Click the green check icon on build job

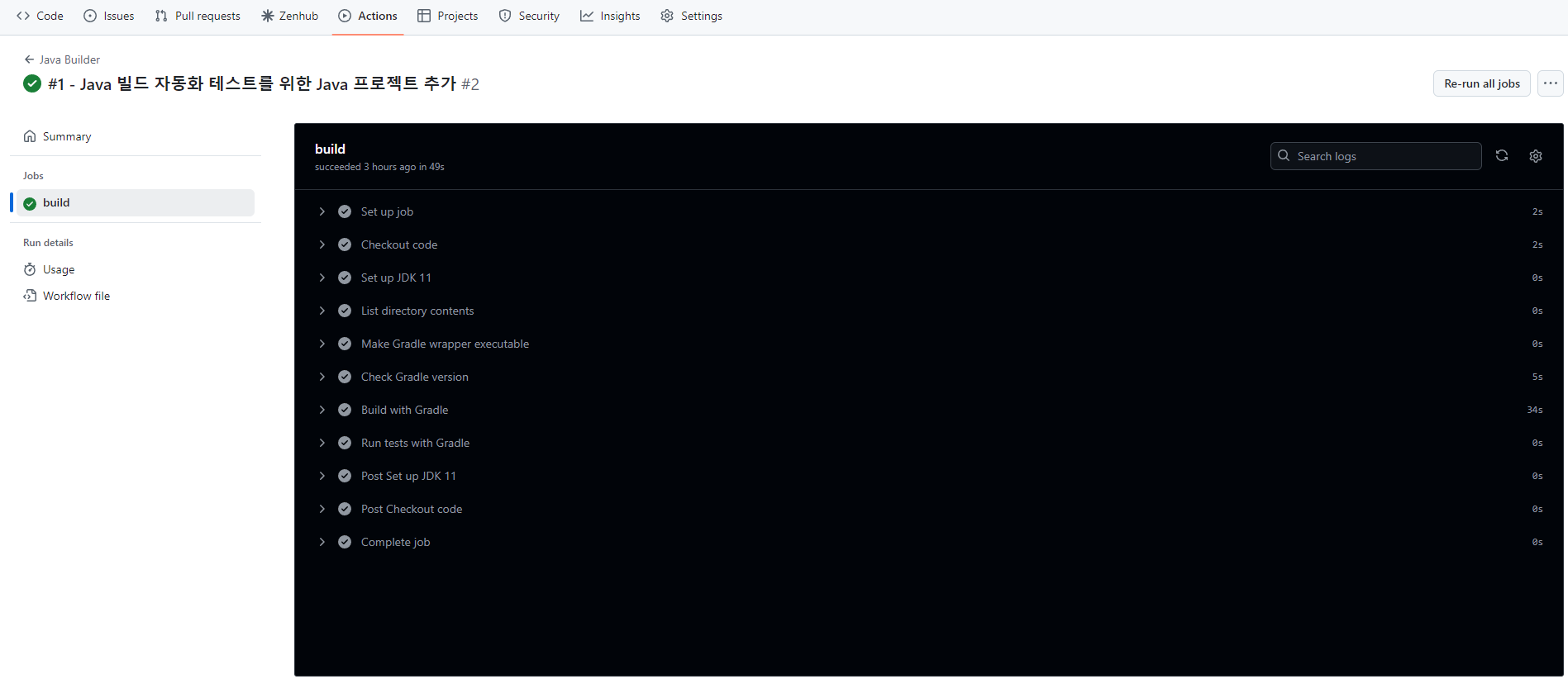click(30, 203)
